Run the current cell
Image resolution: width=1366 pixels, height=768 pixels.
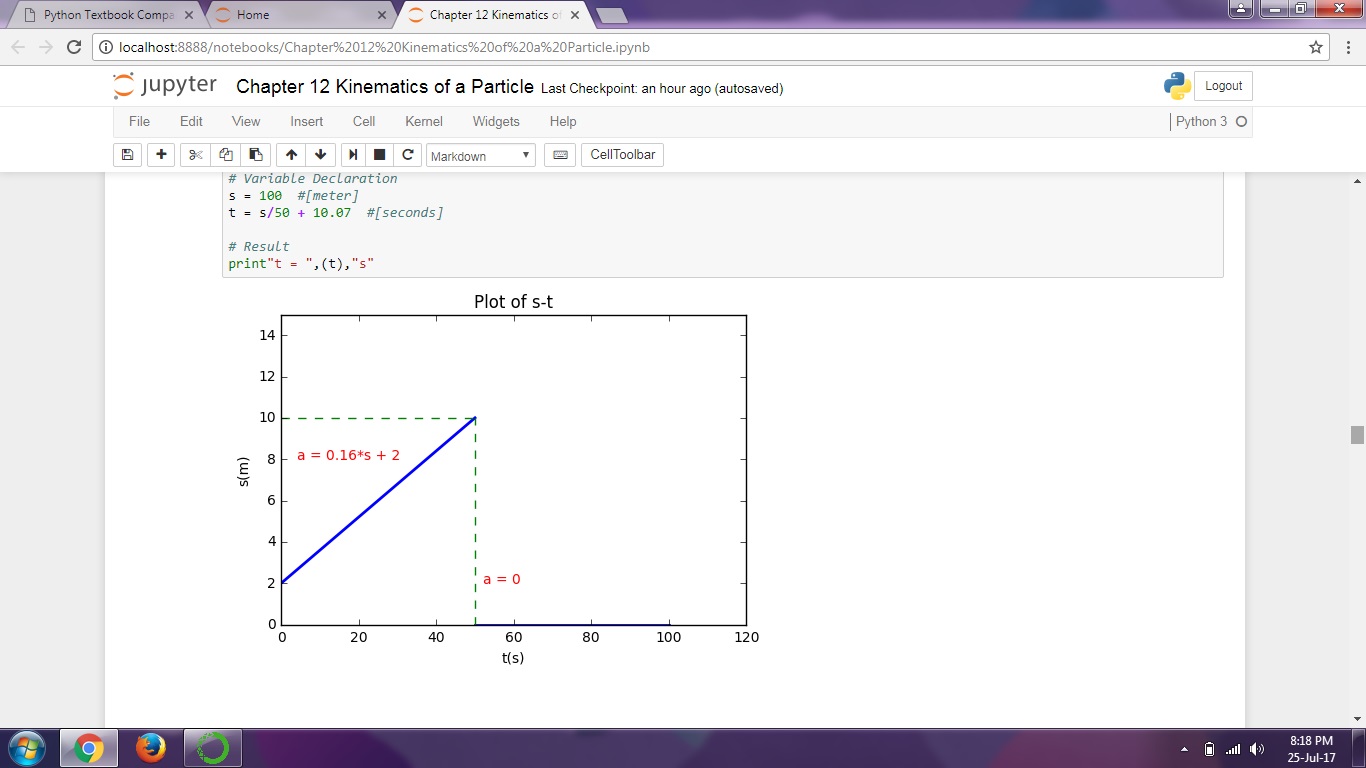(x=353, y=155)
